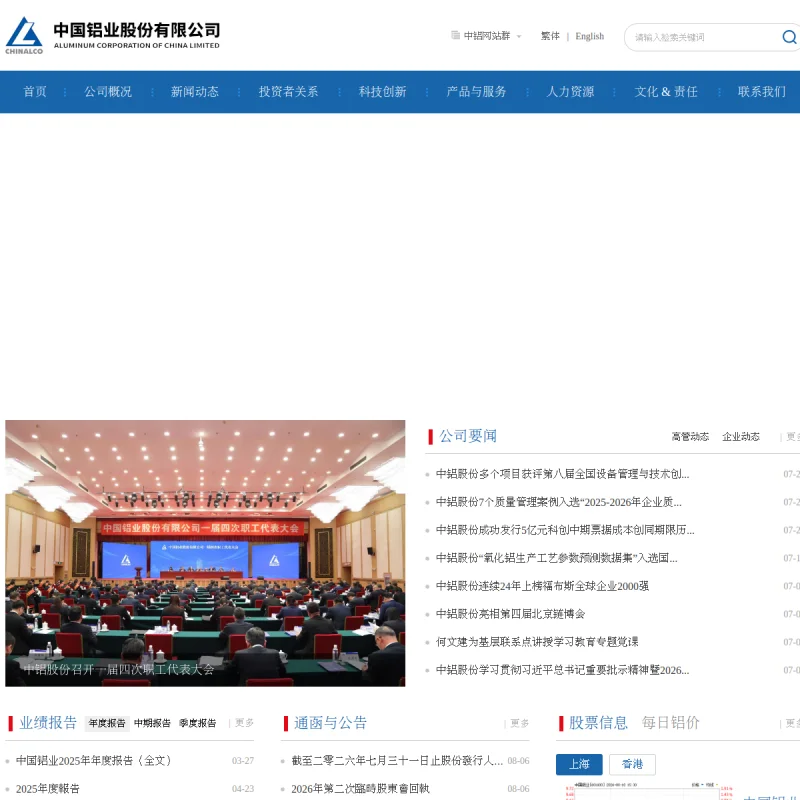Select 股票信息 tab
Screen dimensions: 800x800
(x=598, y=723)
